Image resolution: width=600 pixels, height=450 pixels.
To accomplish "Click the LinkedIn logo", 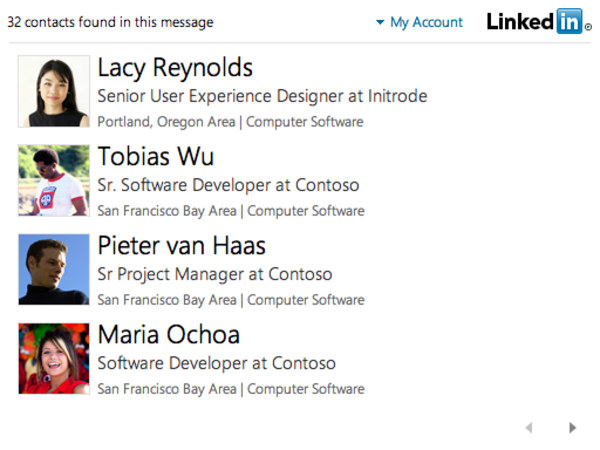I will [539, 21].
